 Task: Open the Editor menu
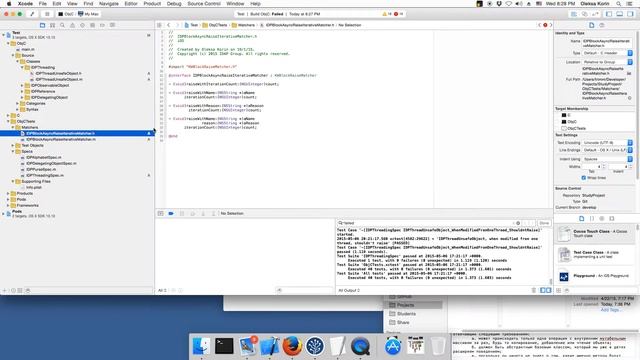131,3
